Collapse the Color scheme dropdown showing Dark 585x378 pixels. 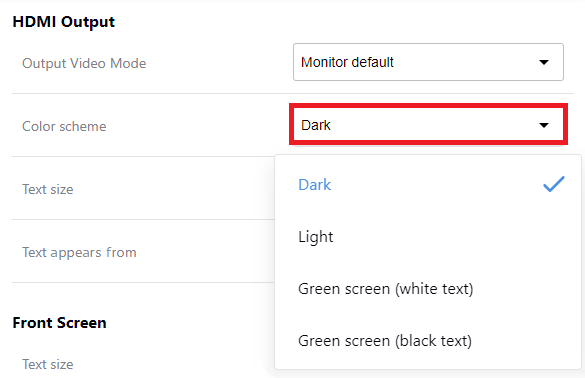click(x=428, y=125)
